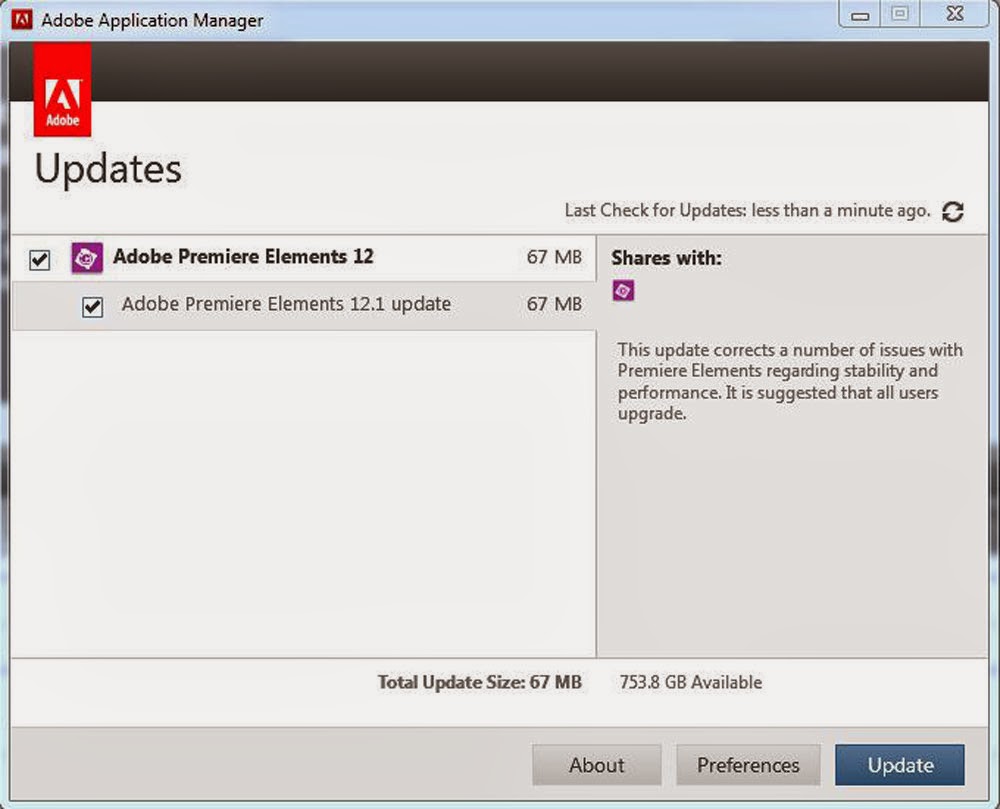The image size is (1000, 809).
Task: Minimize the Adobe Application Manager window
Action: point(860,14)
